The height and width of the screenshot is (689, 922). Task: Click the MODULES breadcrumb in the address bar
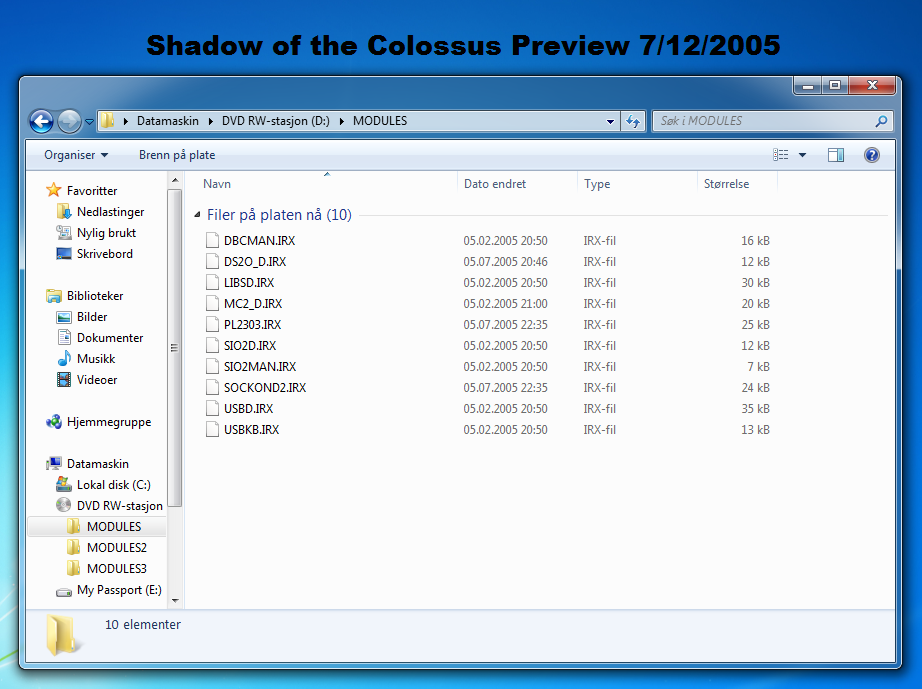tap(380, 121)
